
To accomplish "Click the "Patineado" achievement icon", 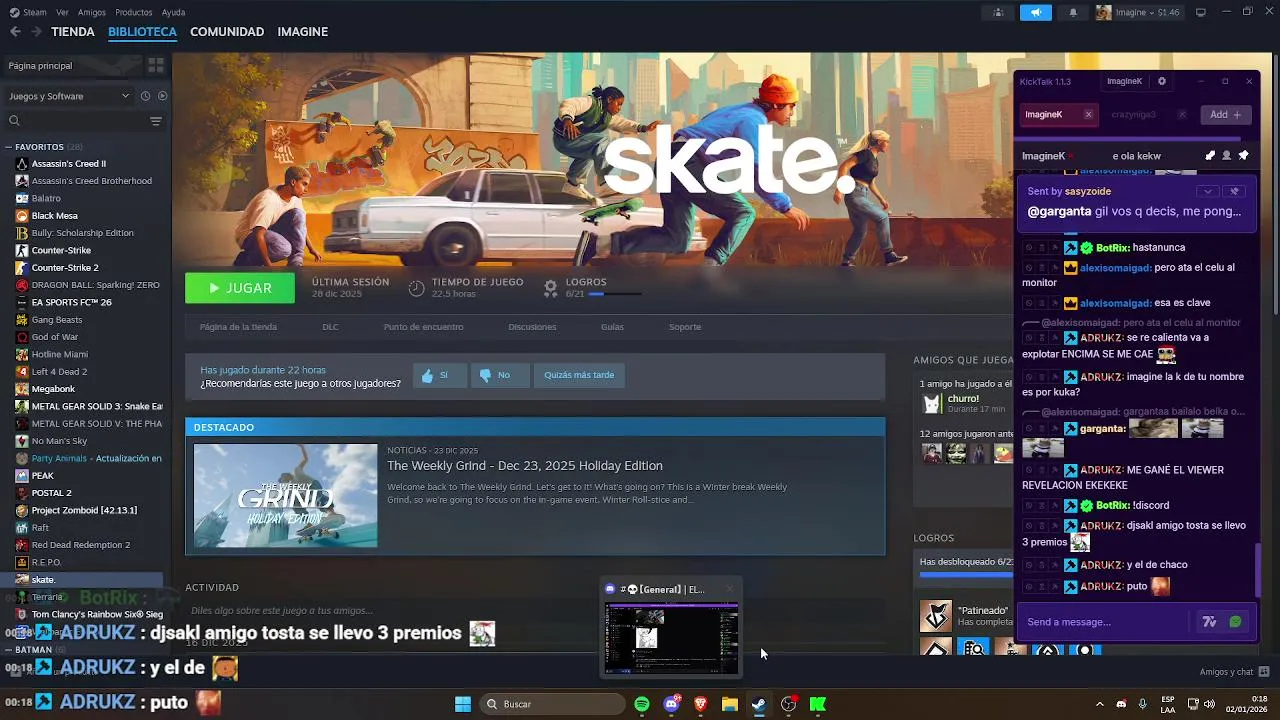I will (x=936, y=616).
